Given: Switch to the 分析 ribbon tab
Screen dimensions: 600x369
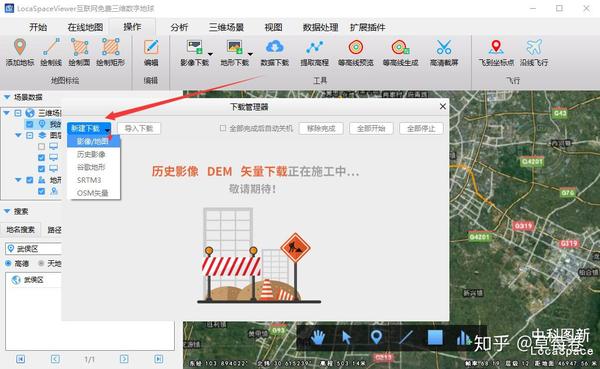Looking at the screenshot, I should pyautogui.click(x=179, y=27).
